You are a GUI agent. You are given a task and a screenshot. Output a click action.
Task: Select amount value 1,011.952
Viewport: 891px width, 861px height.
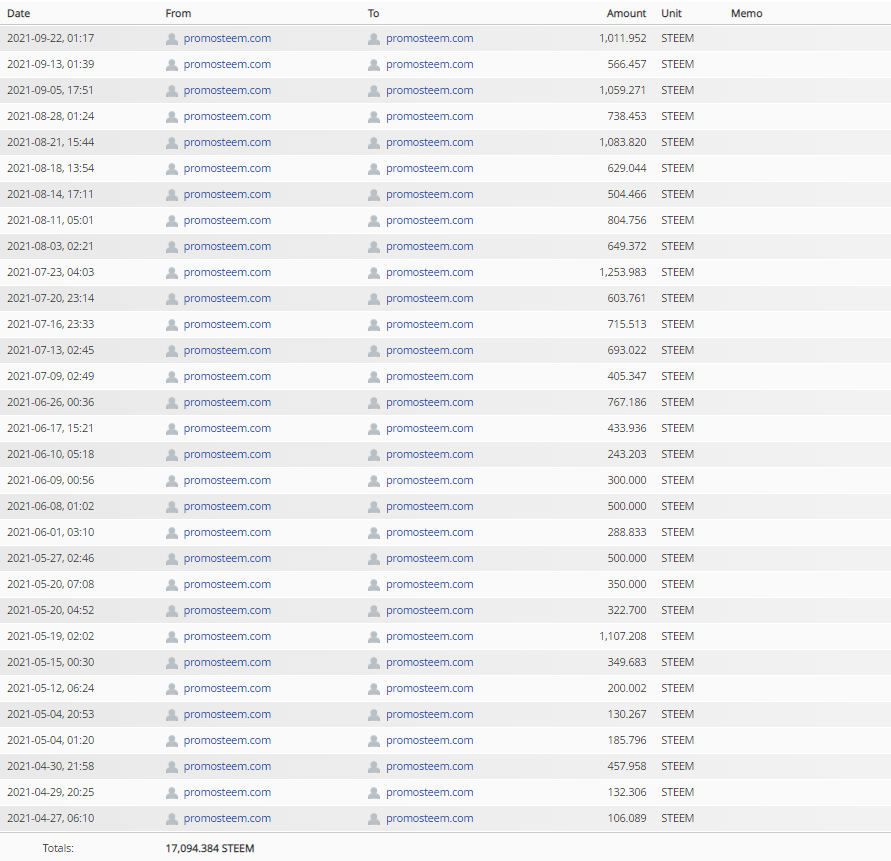point(623,38)
